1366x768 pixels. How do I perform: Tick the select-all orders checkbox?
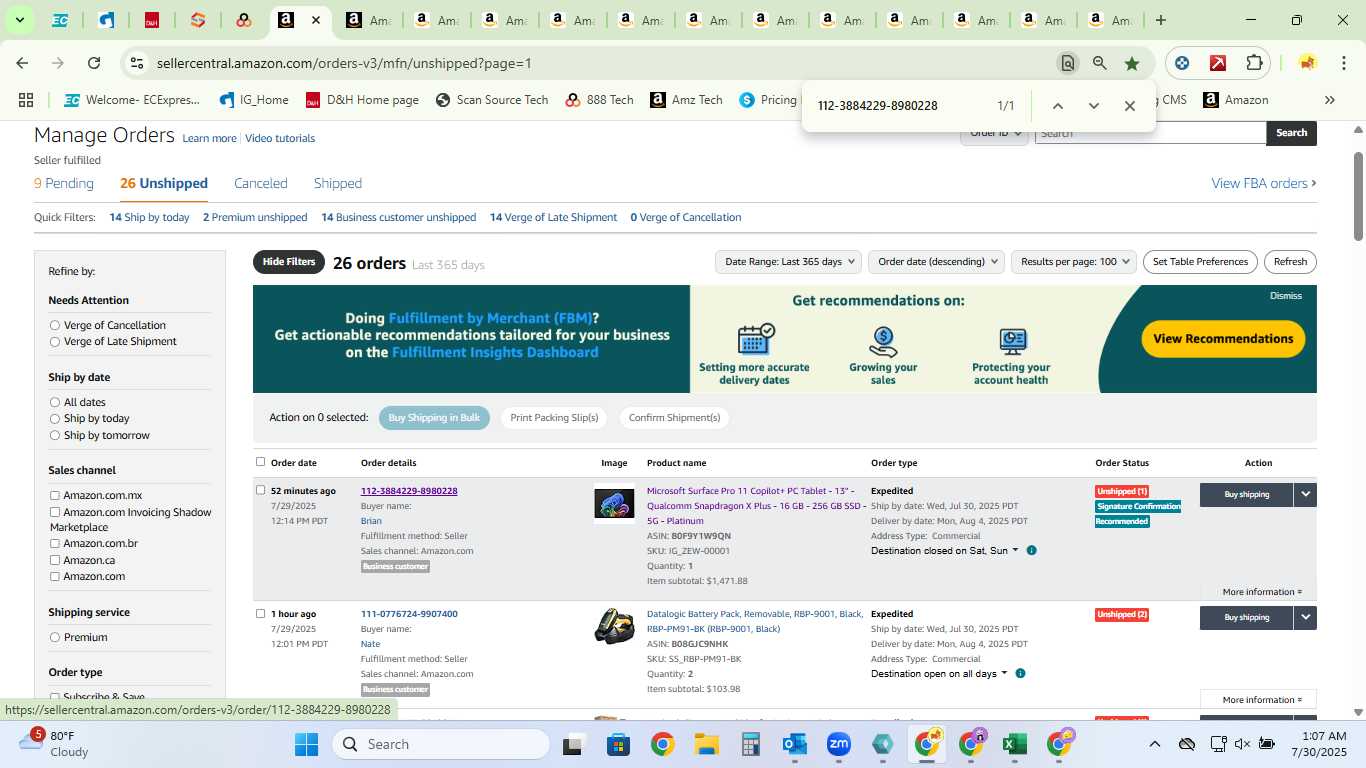tap(261, 462)
